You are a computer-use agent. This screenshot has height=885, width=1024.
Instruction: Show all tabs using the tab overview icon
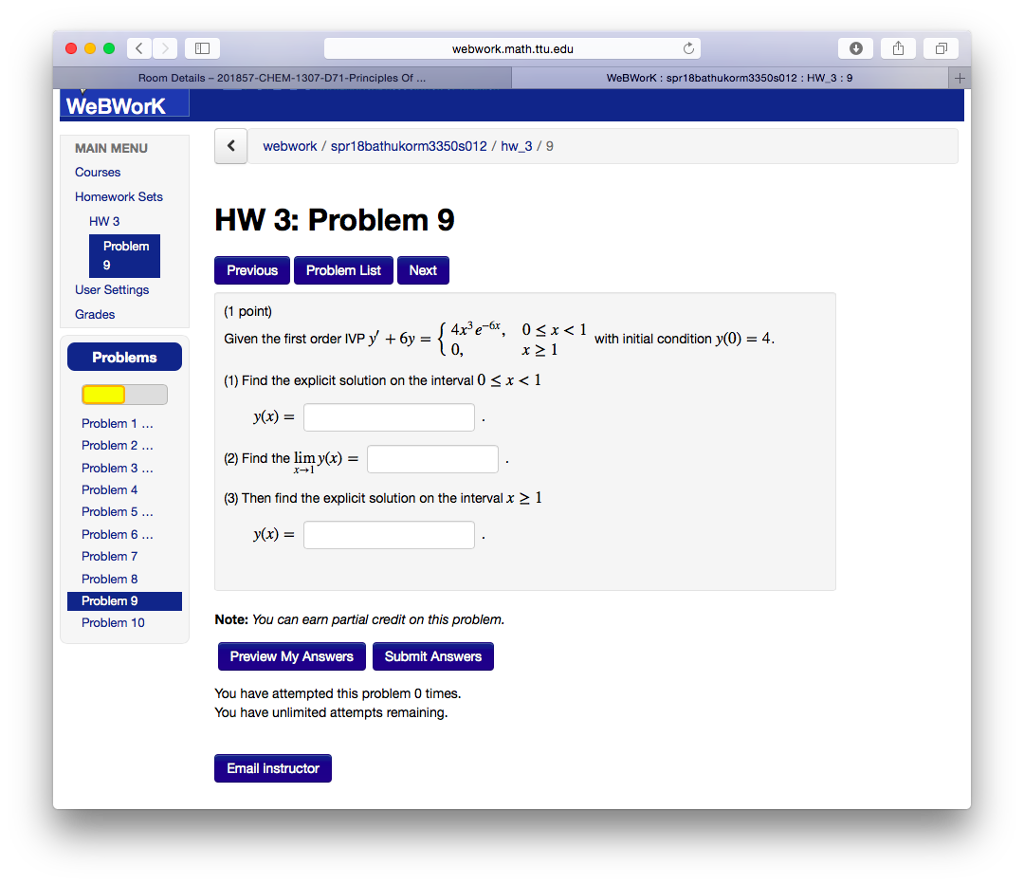940,47
